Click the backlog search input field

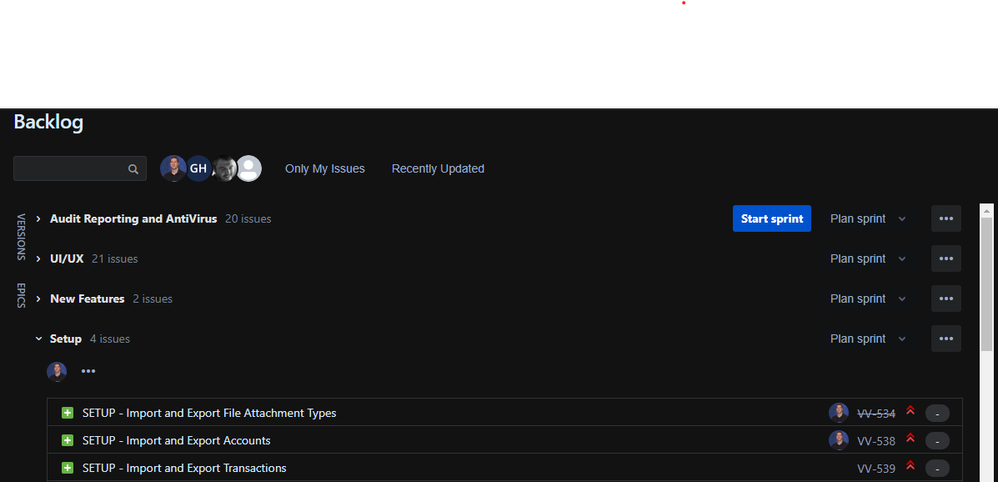(80, 169)
